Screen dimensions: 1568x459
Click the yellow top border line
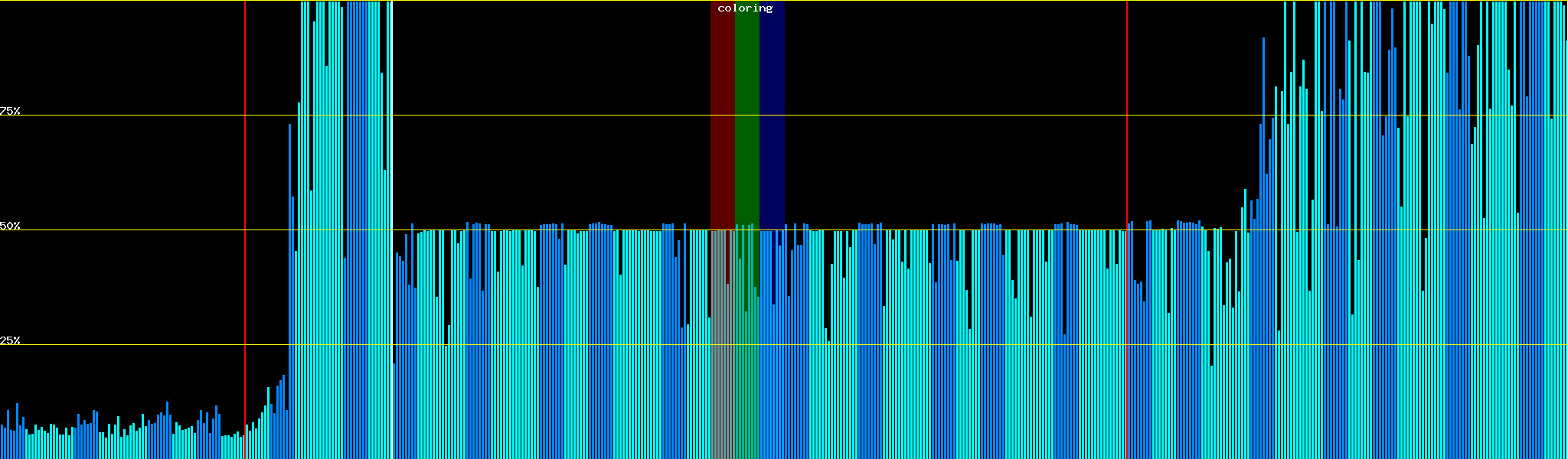pyautogui.click(x=536, y=1)
